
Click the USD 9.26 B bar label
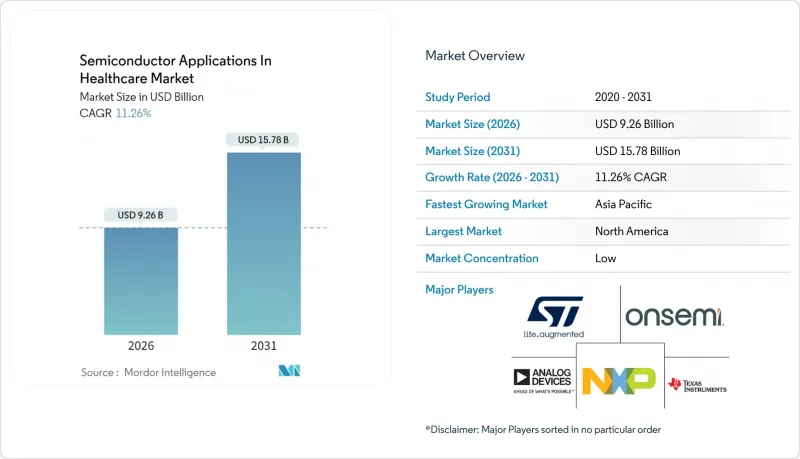(x=141, y=215)
